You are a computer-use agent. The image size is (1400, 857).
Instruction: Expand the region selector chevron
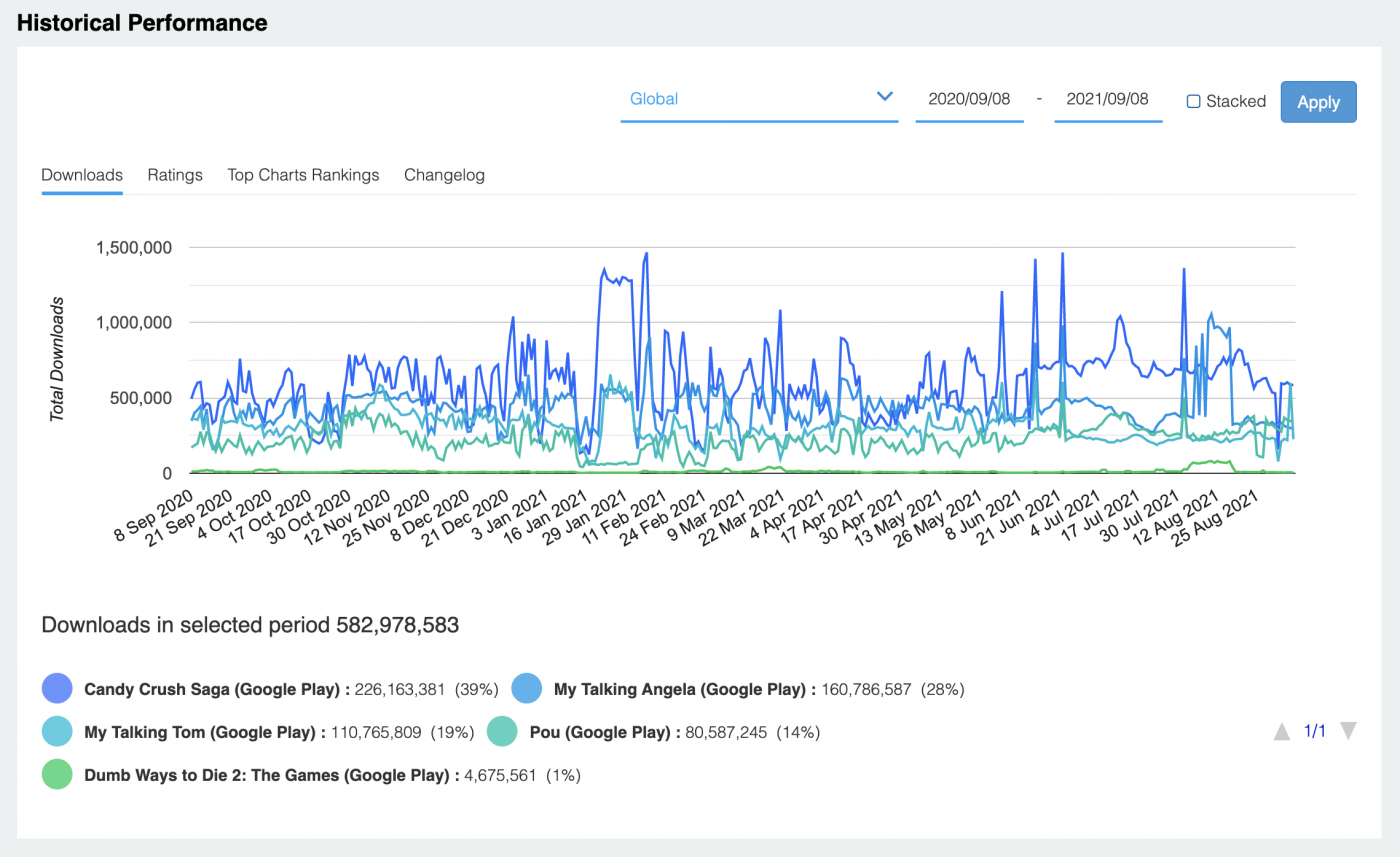coord(884,97)
